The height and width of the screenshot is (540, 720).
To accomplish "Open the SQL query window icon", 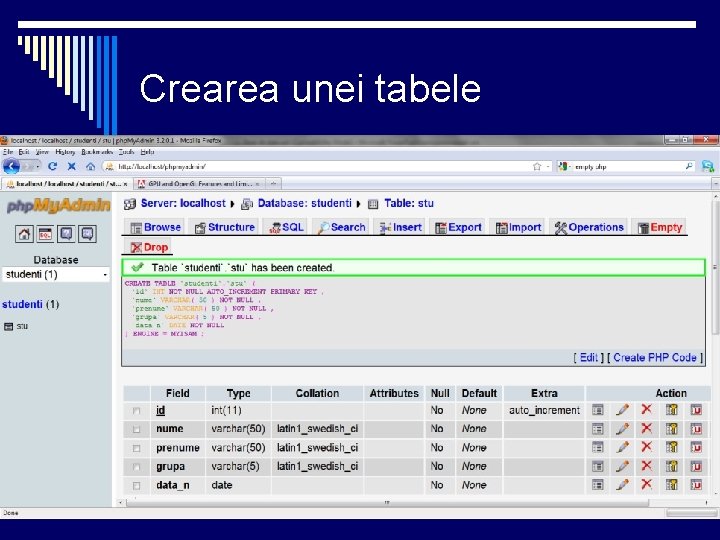I will [x=45, y=234].
